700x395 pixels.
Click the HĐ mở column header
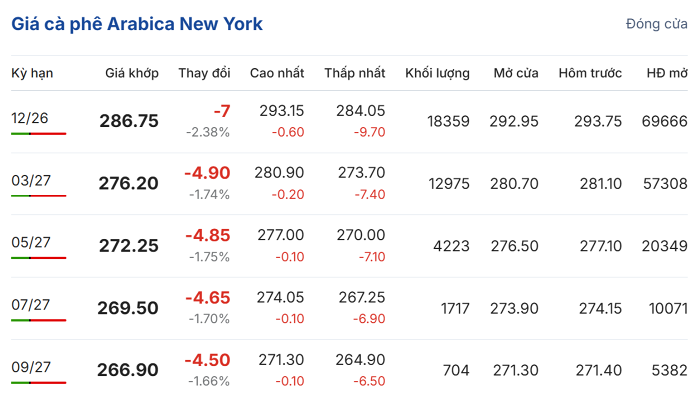tap(667, 73)
